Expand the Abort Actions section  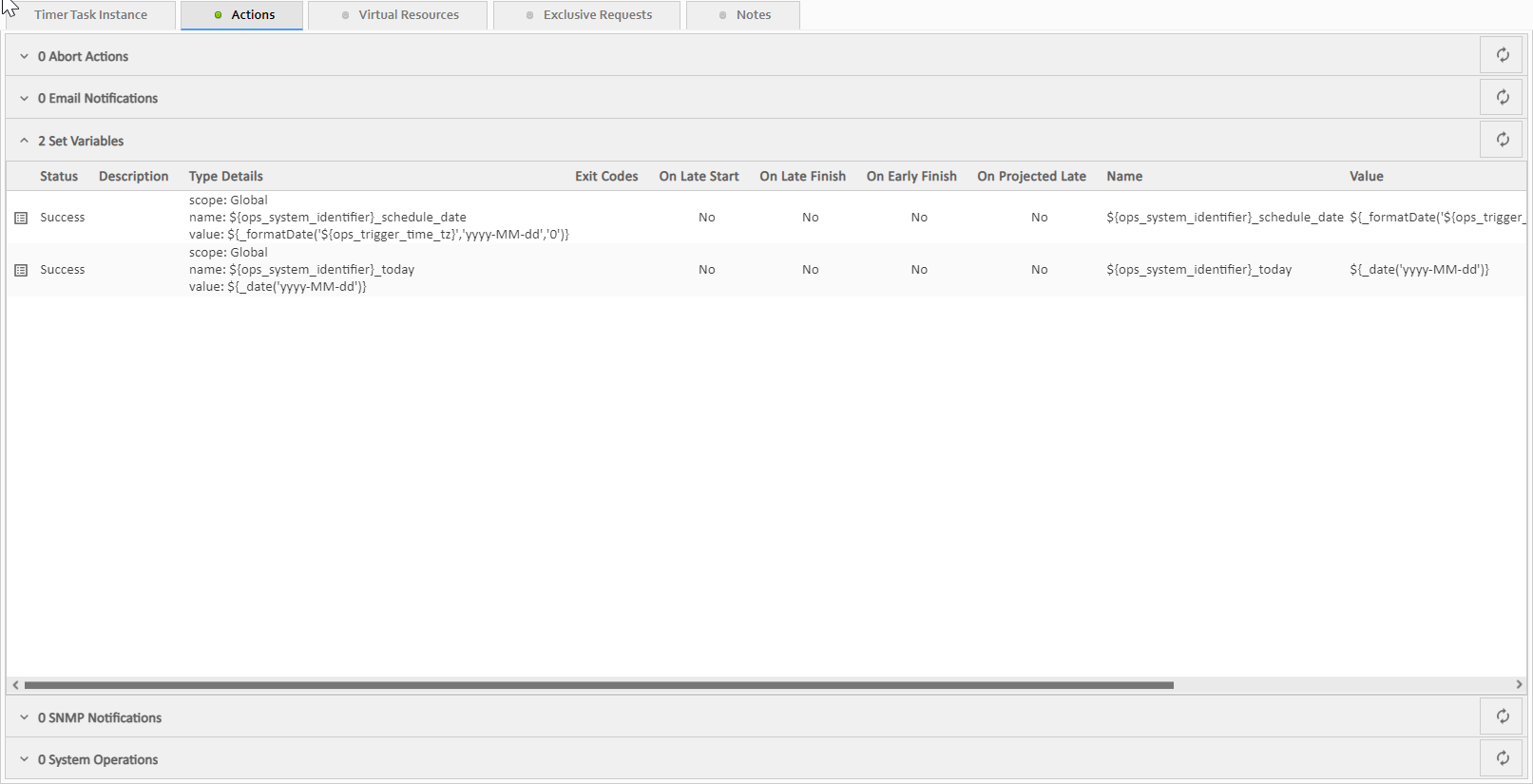pos(25,57)
